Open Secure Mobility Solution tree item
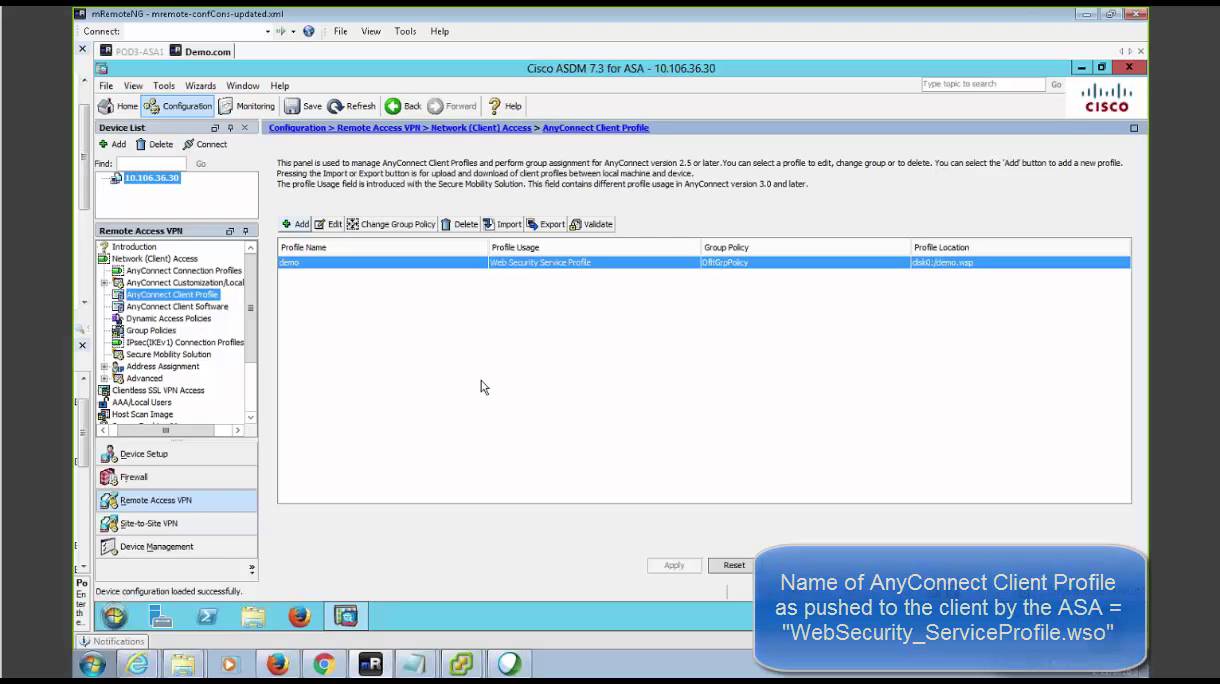The width and height of the screenshot is (1220, 684). coord(168,355)
